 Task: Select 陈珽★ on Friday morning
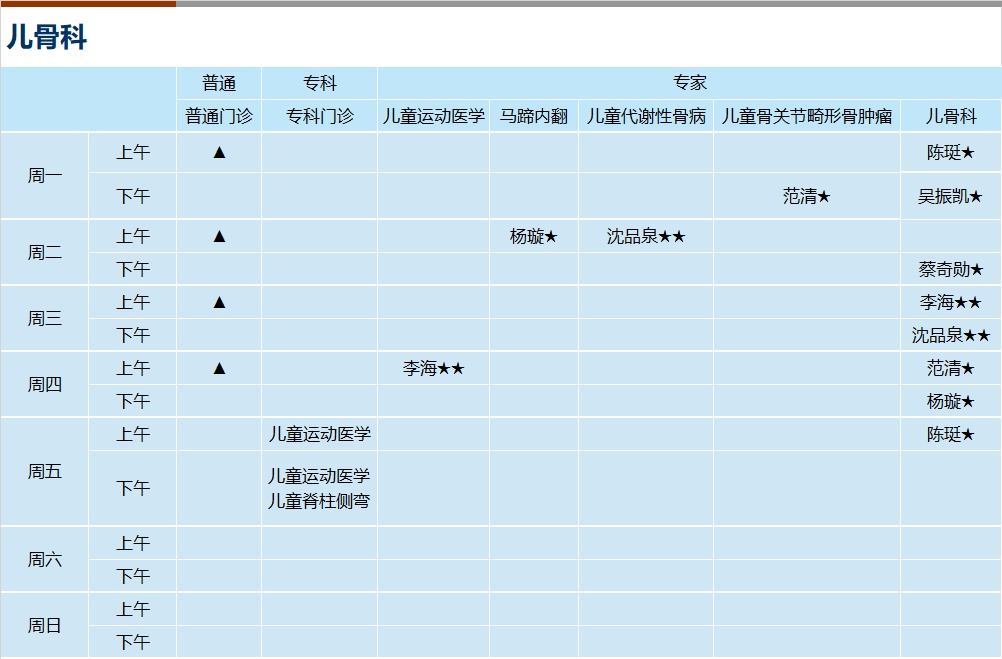tap(950, 434)
